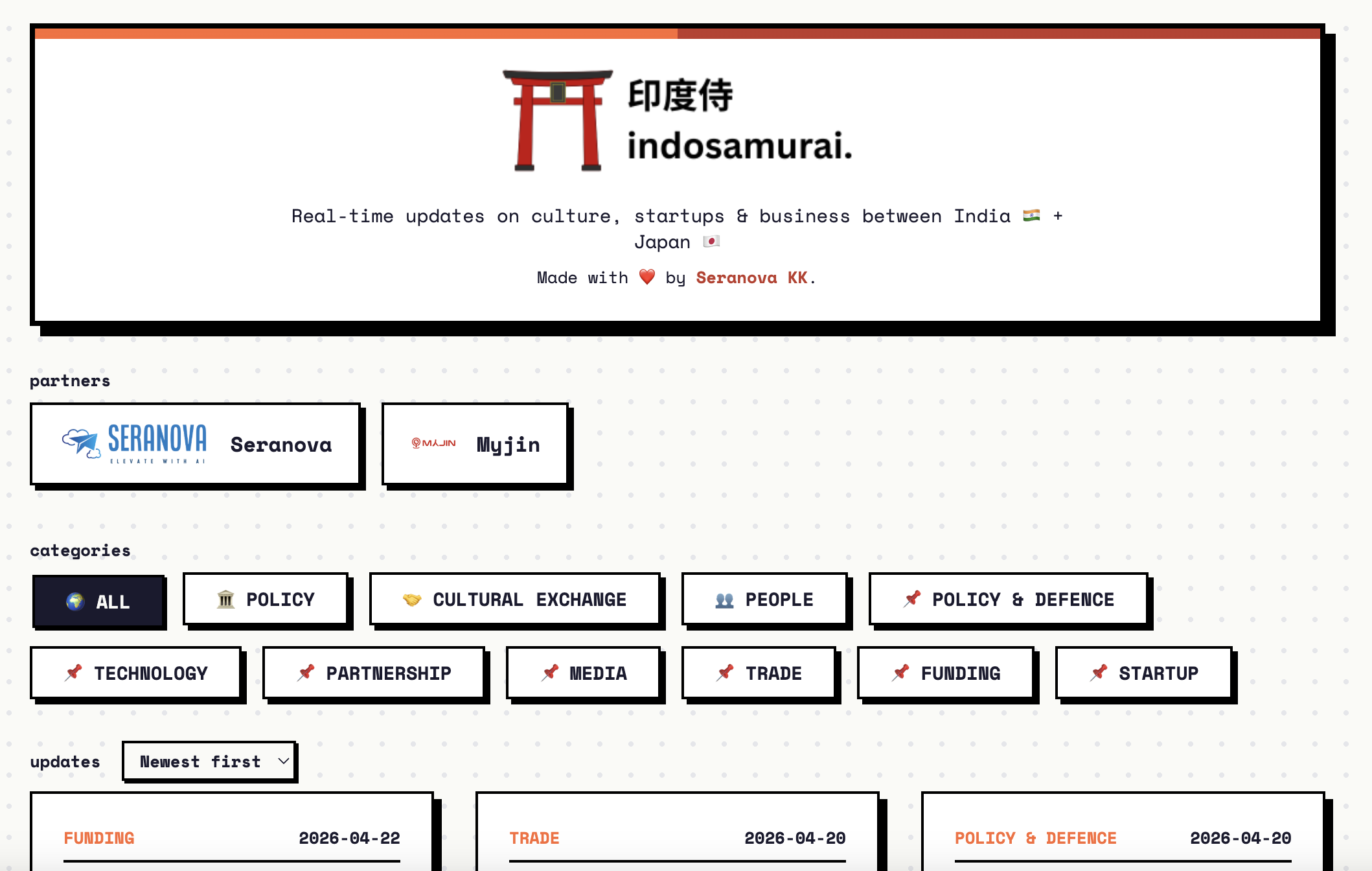Click the handshake icon on CULTURAL EXCHANGE
The image size is (1372, 871).
click(411, 599)
